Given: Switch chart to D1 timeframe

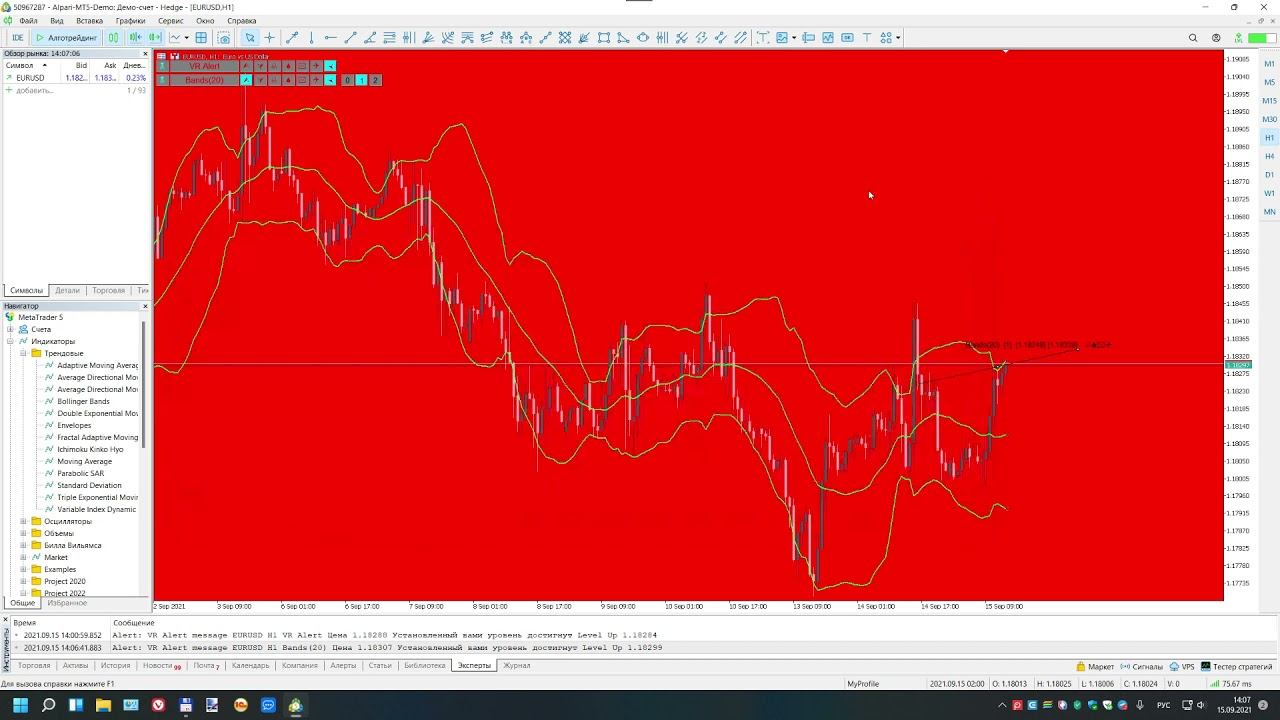Looking at the screenshot, I should (1270, 175).
